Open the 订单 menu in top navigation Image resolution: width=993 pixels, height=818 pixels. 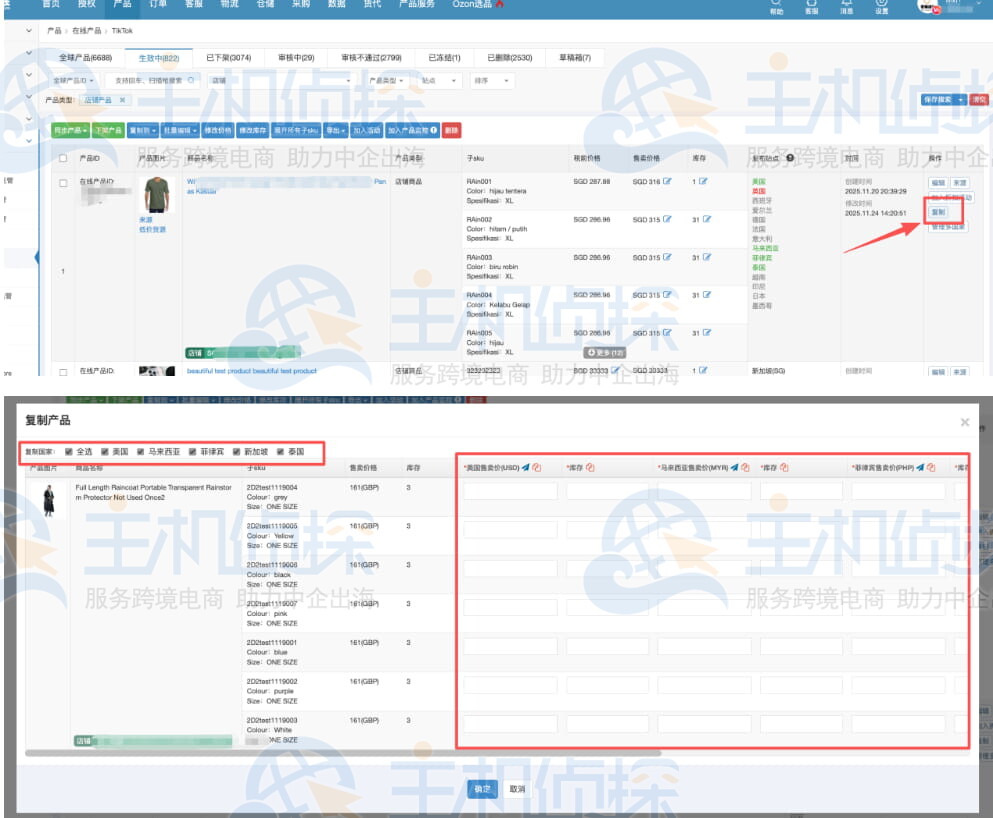tap(158, 5)
